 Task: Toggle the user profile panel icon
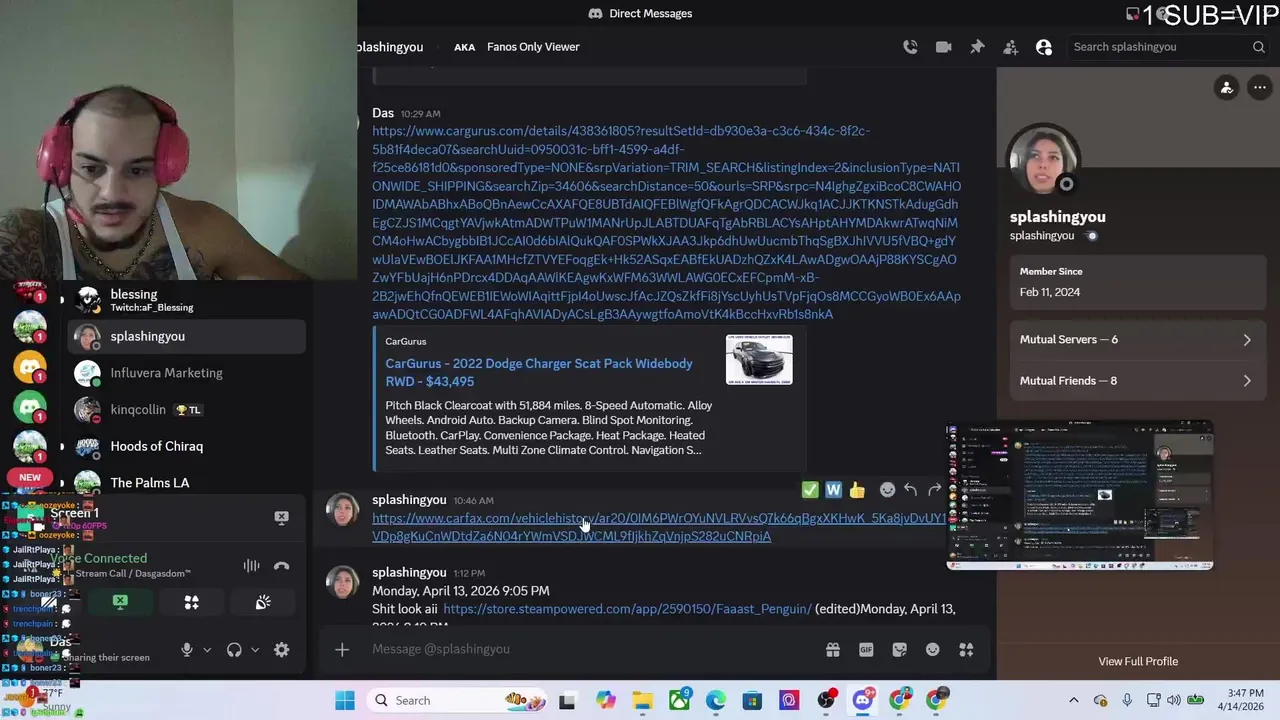point(1044,47)
